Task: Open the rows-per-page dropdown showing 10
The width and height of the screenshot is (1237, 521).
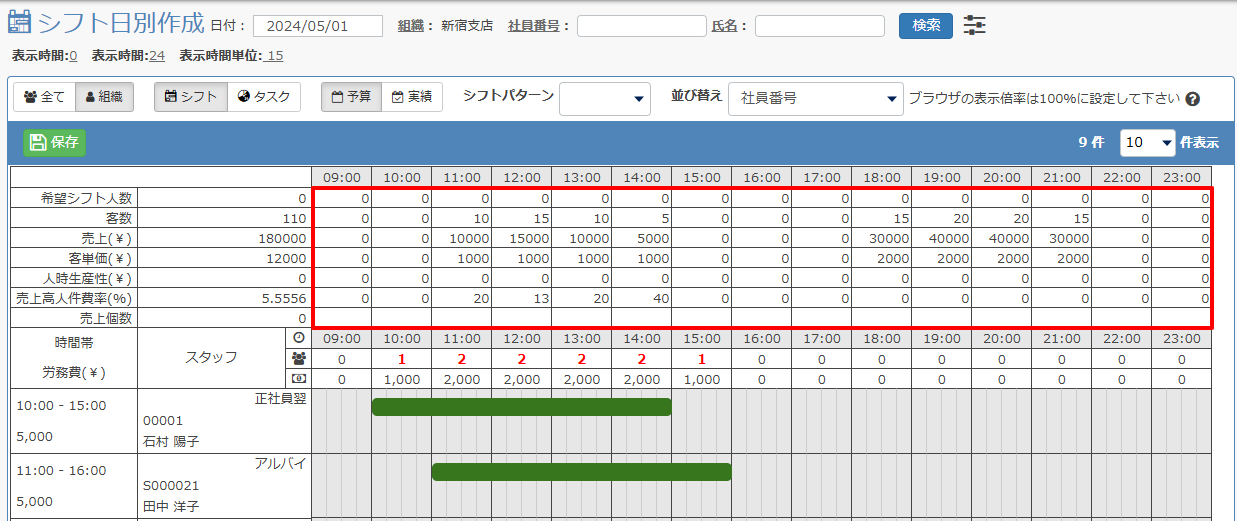Action: [1147, 143]
